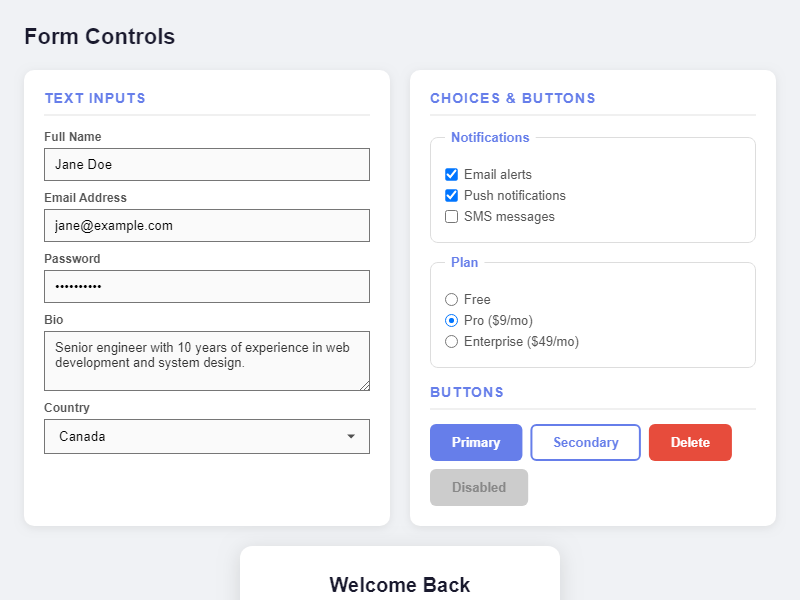Enable the SMS messages checkbox
The image size is (800, 600).
pos(452,217)
